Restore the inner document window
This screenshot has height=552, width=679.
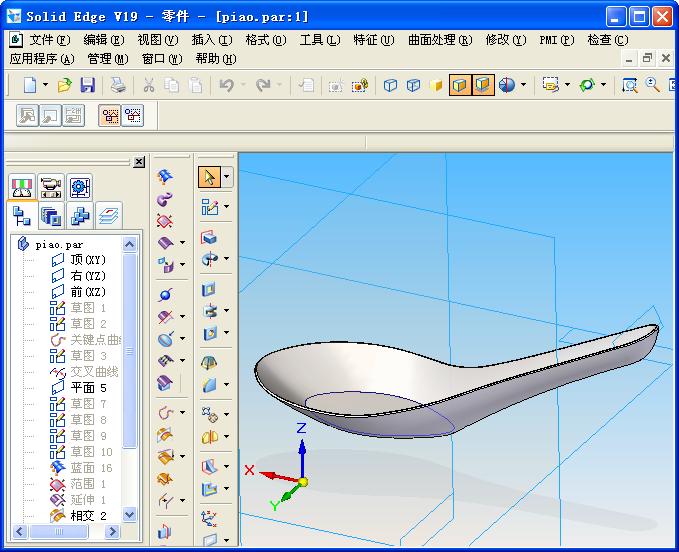[x=647, y=58]
